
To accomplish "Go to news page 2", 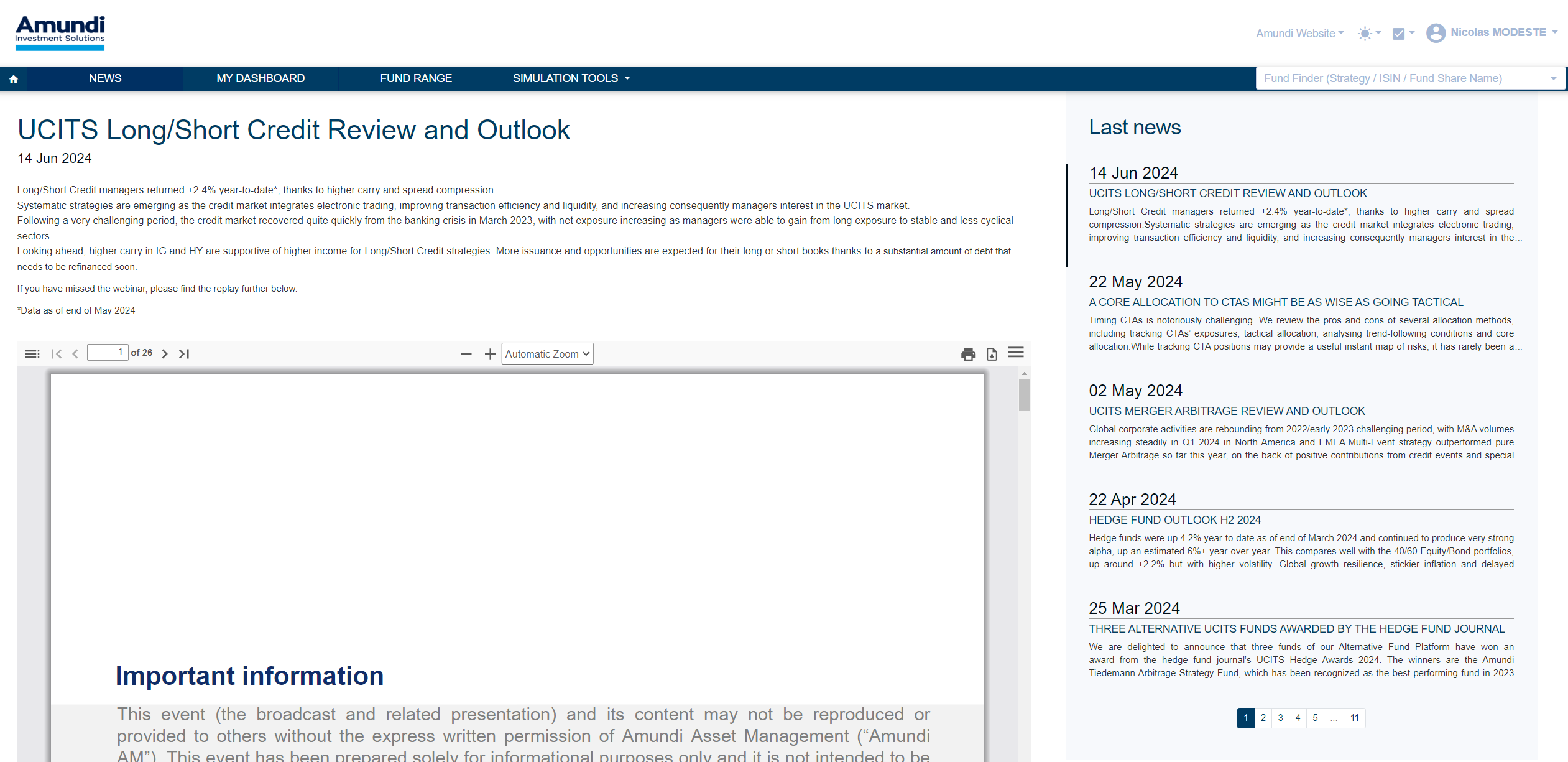I will [x=1263, y=718].
